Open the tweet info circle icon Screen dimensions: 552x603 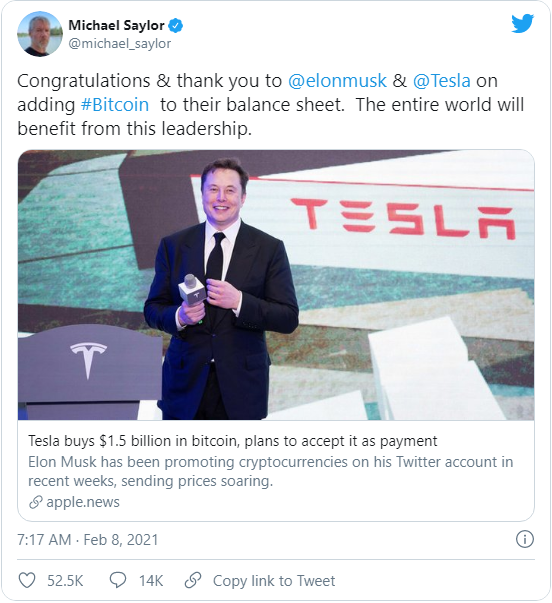point(525,539)
